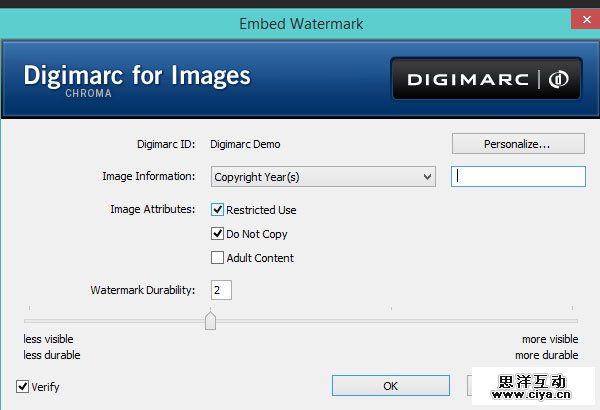Click the Personalize... button
This screenshot has width=600, height=410.
[518, 144]
